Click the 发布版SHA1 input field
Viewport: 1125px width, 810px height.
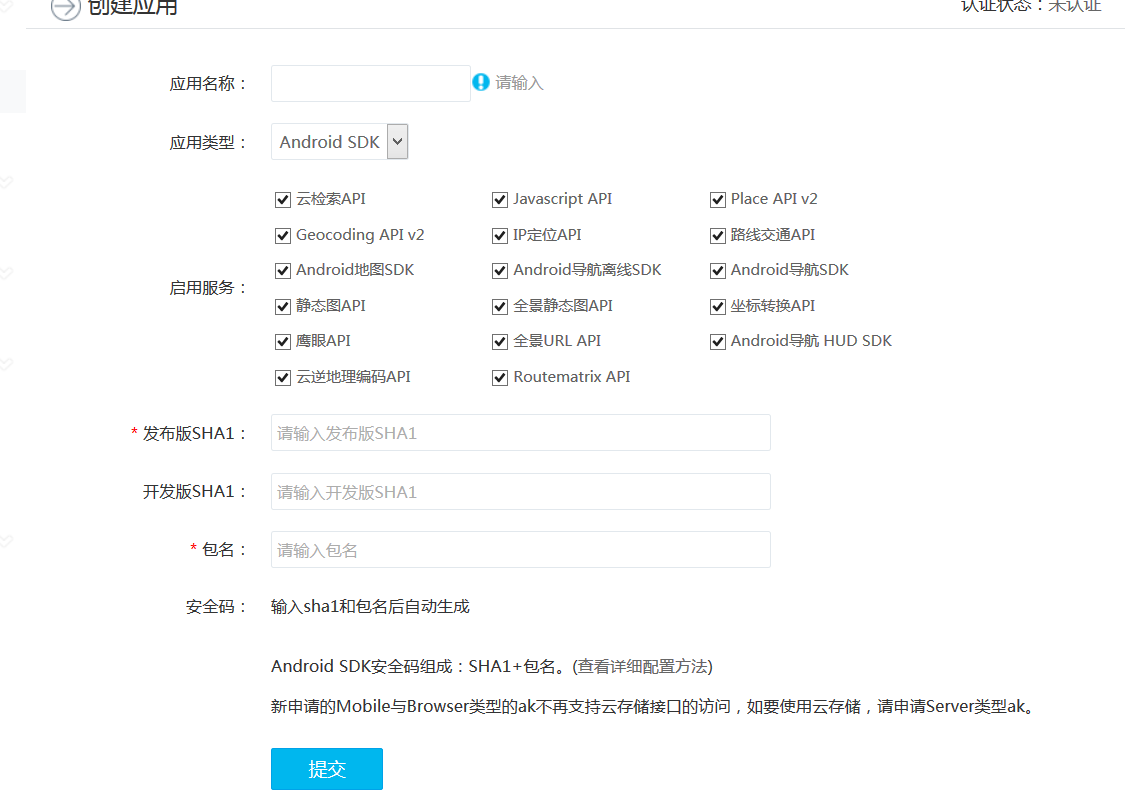click(x=521, y=433)
